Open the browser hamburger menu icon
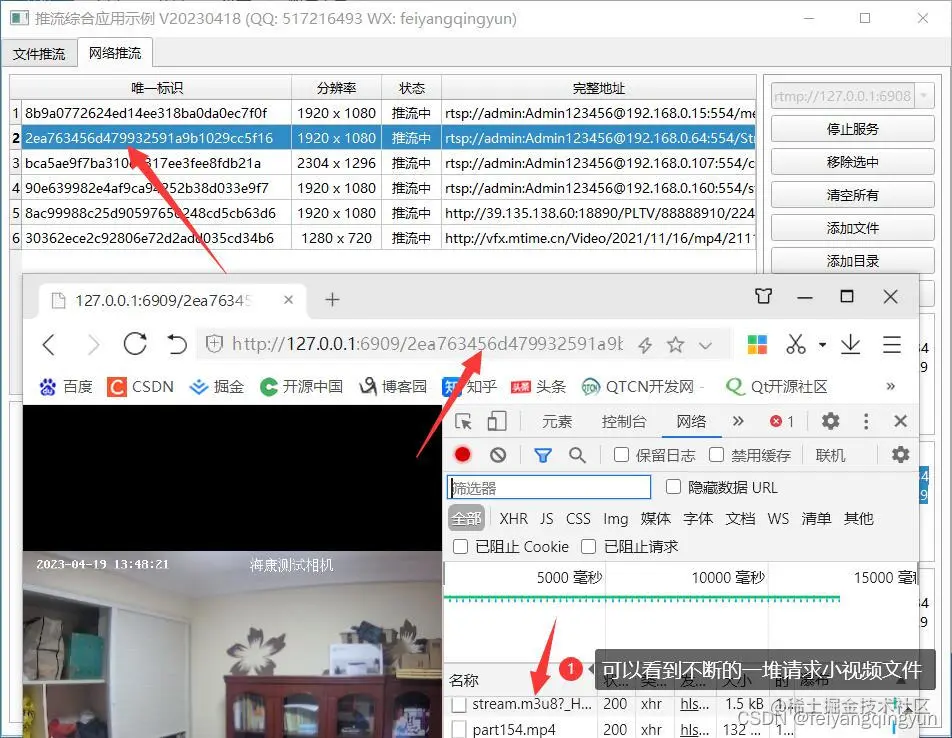 pos(893,344)
